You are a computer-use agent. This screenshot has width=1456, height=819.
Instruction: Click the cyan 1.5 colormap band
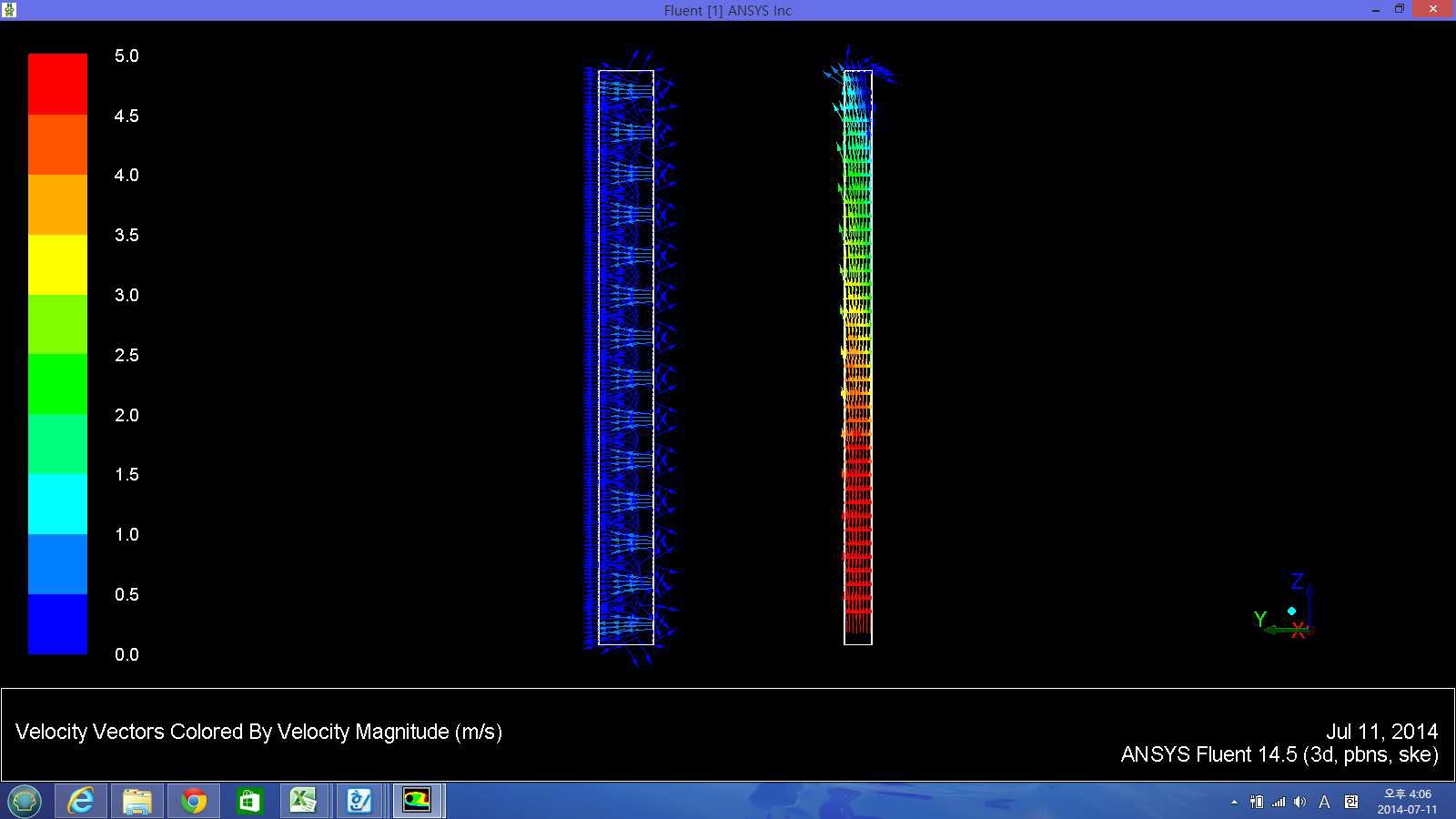[57, 503]
